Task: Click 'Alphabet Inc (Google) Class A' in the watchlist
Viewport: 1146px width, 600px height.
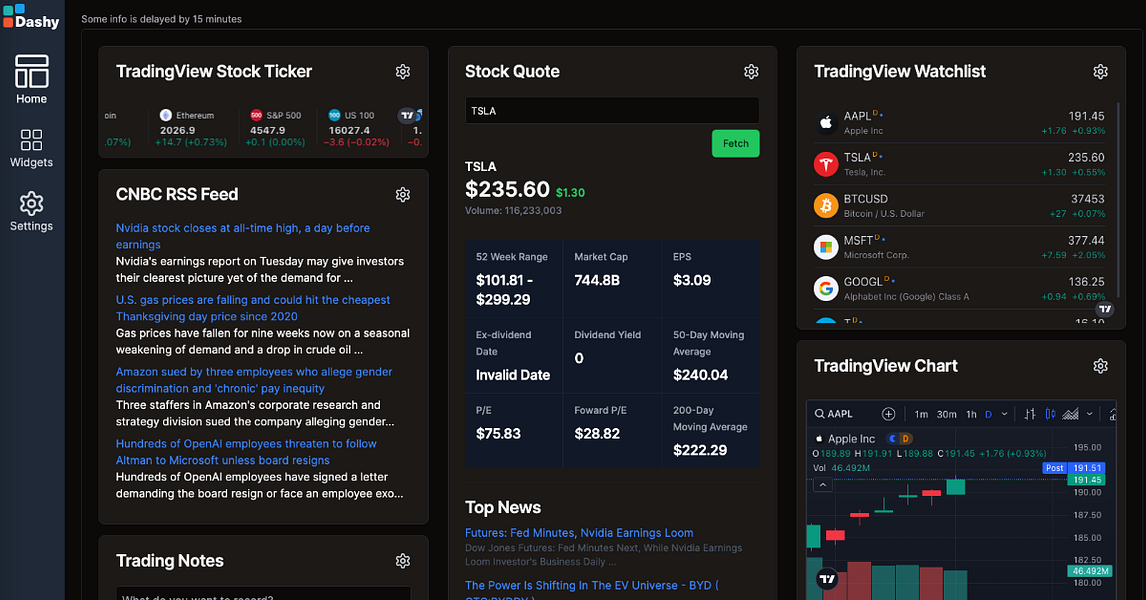Action: tap(906, 297)
